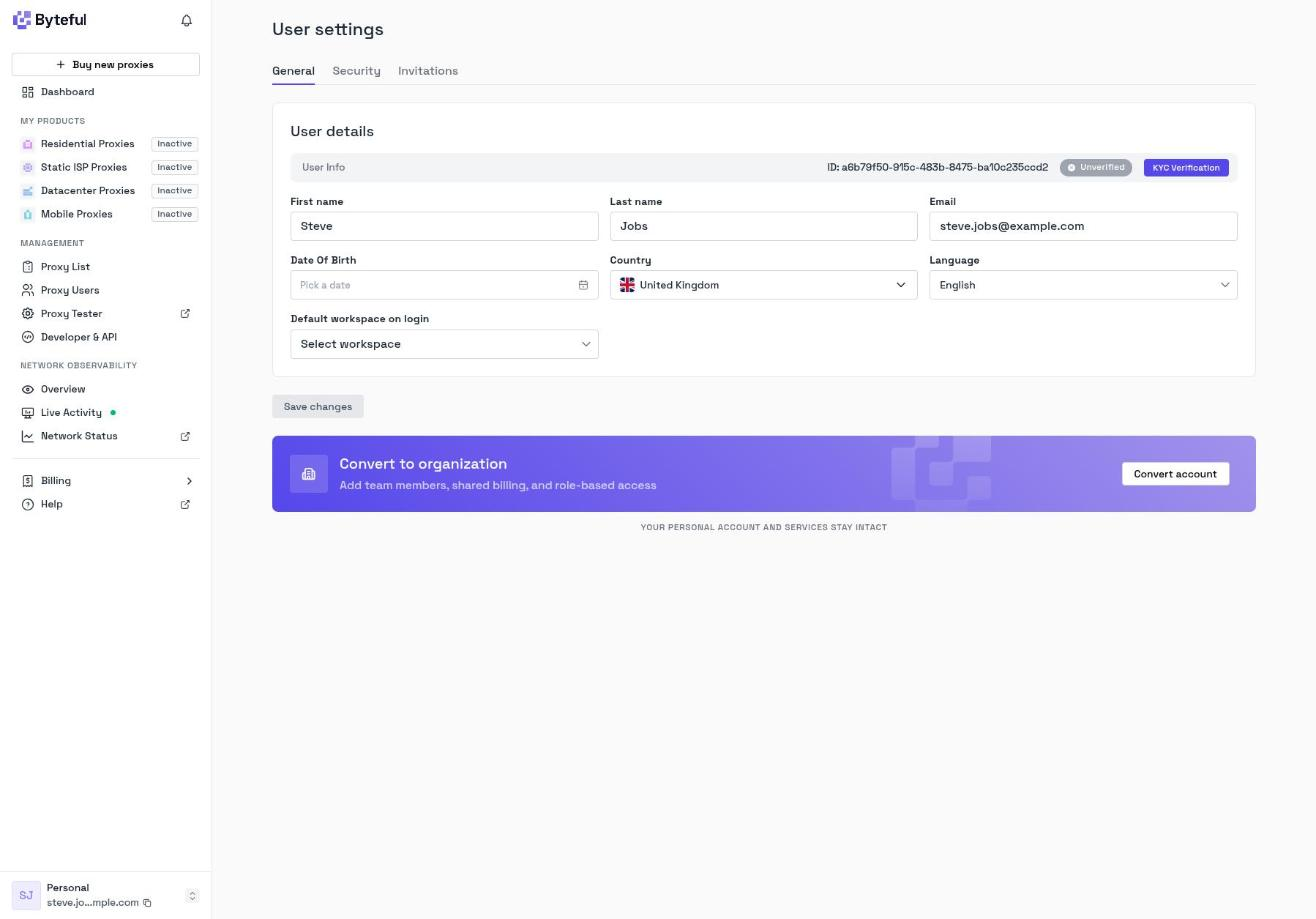Click the Billing document icon
Viewport: 1316px width, 919px height.
click(28, 481)
